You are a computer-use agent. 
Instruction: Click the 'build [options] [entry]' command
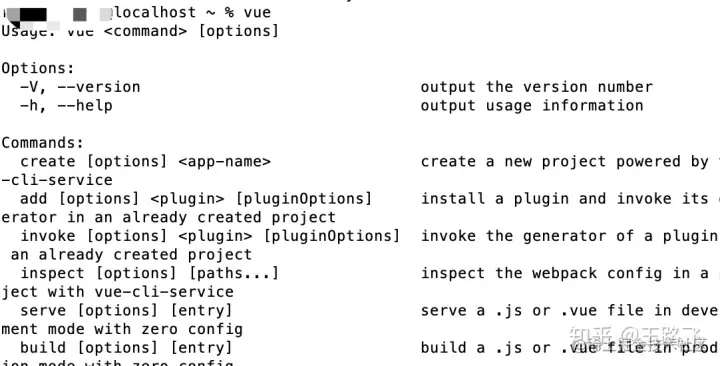pos(126,348)
